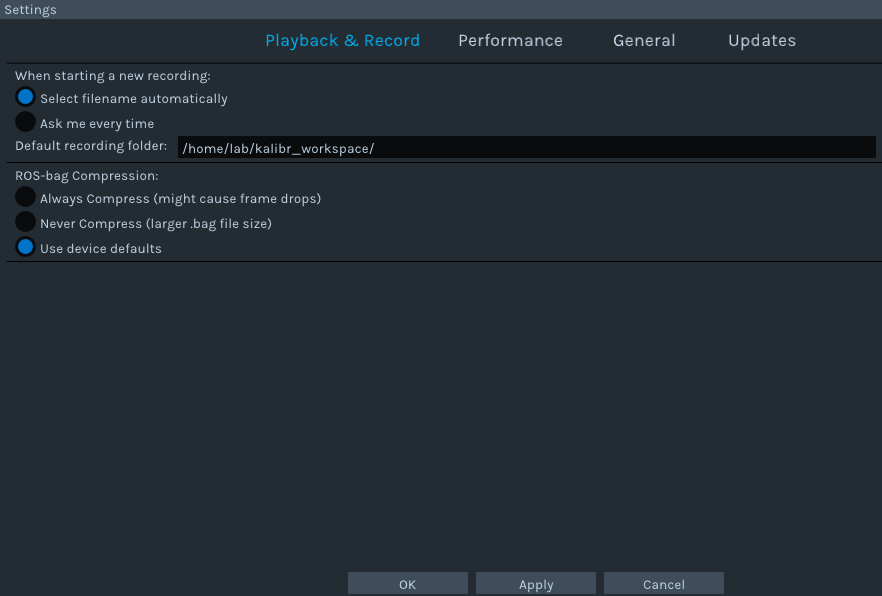
Task: Choose Never Compress radio option
Action: click(25, 222)
